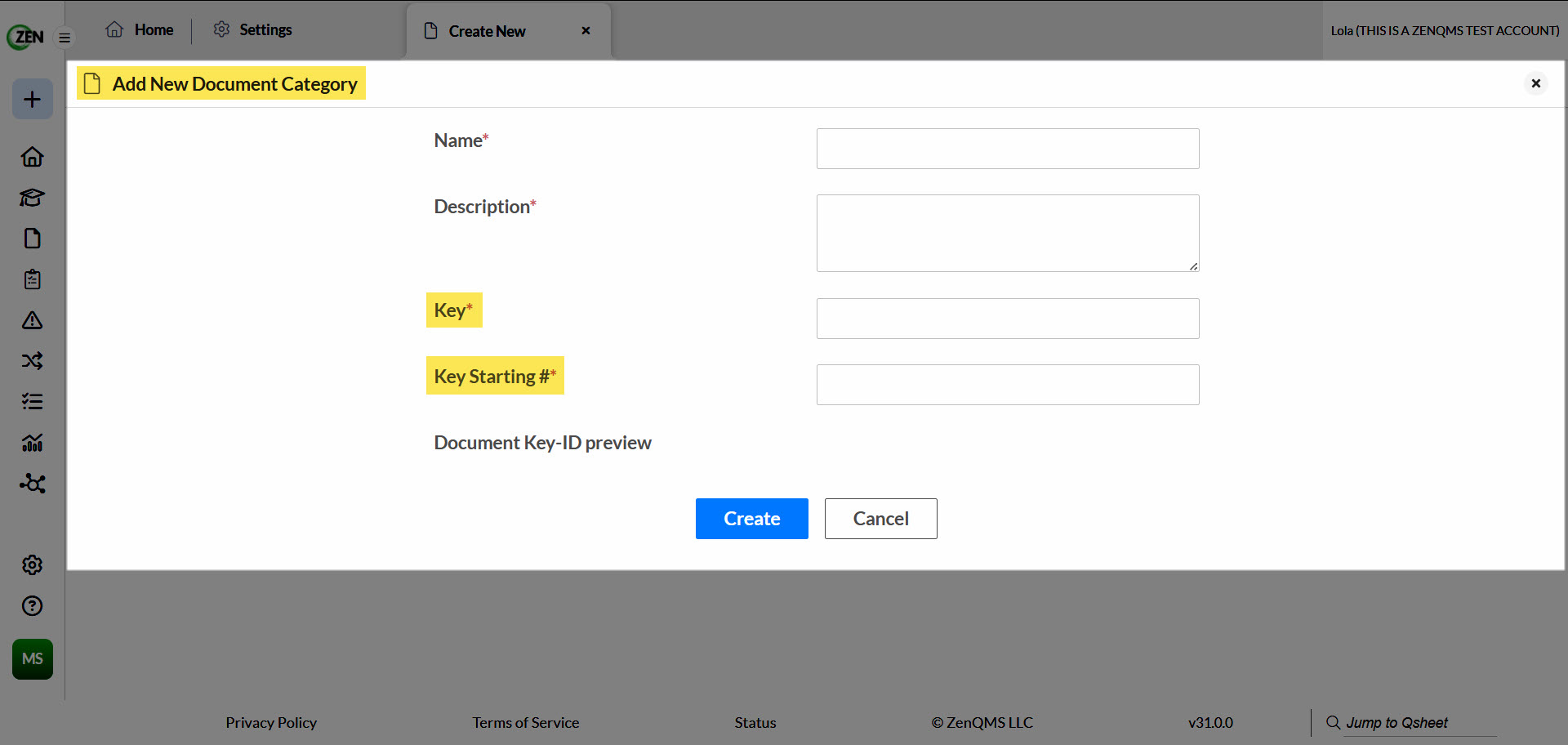Toggle the hamburger menu button
This screenshot has width=1568, height=745.
pyautogui.click(x=65, y=38)
